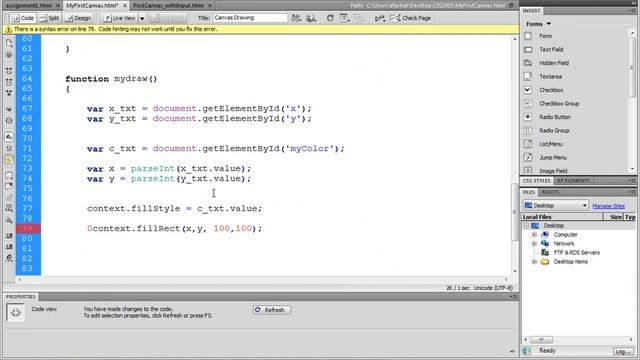Switch to Split view
640x360 pixels.
tap(49, 18)
